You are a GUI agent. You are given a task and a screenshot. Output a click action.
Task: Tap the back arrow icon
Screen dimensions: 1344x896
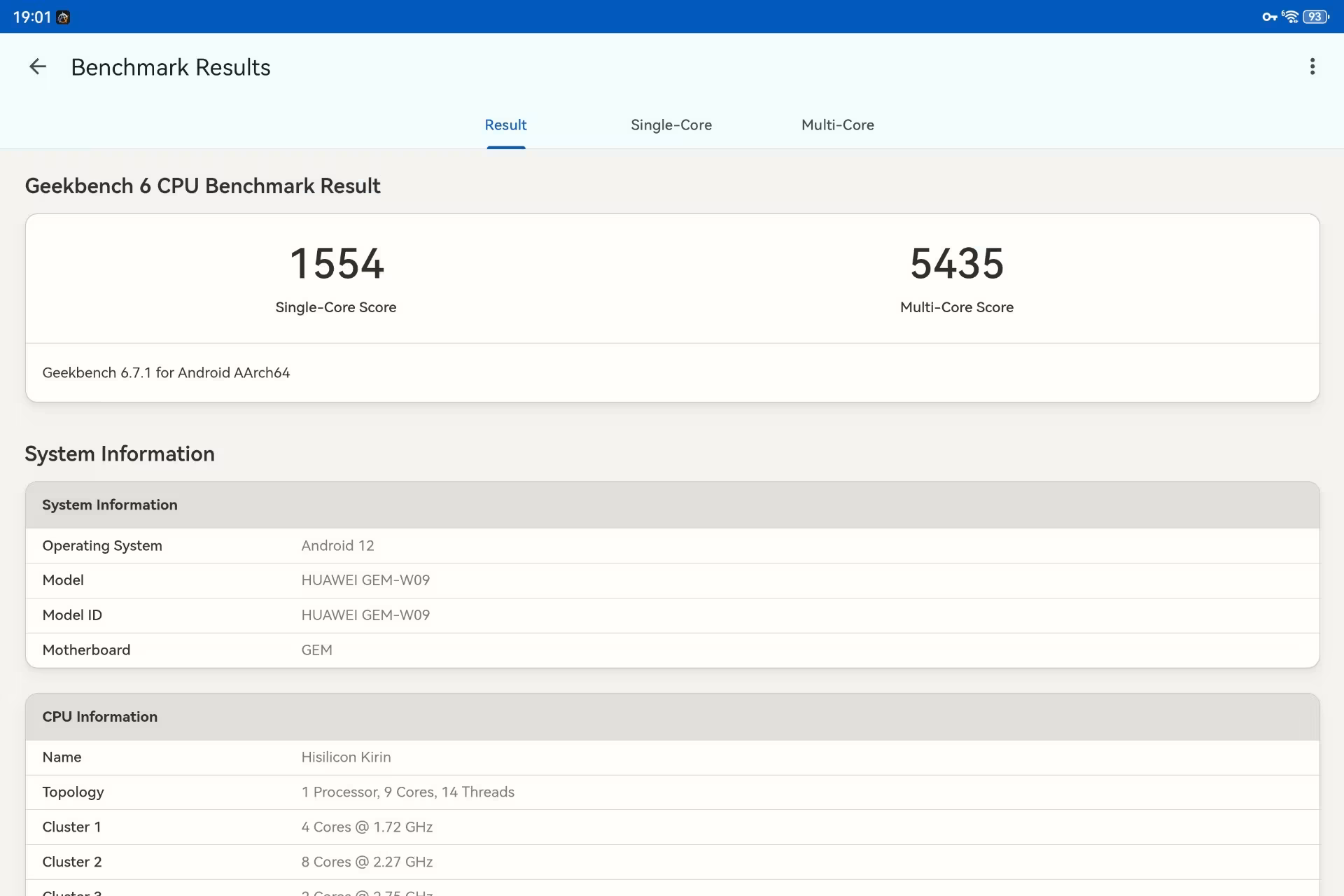point(37,66)
